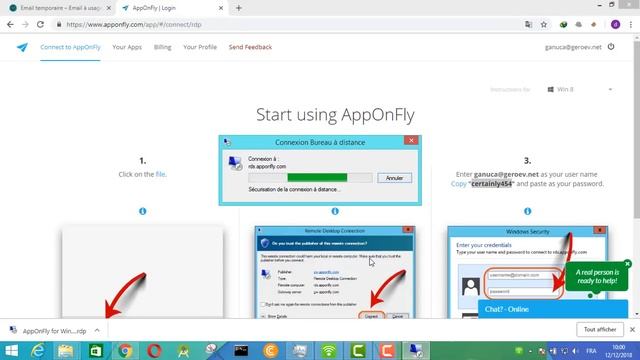Open a new browser tab

239,8
